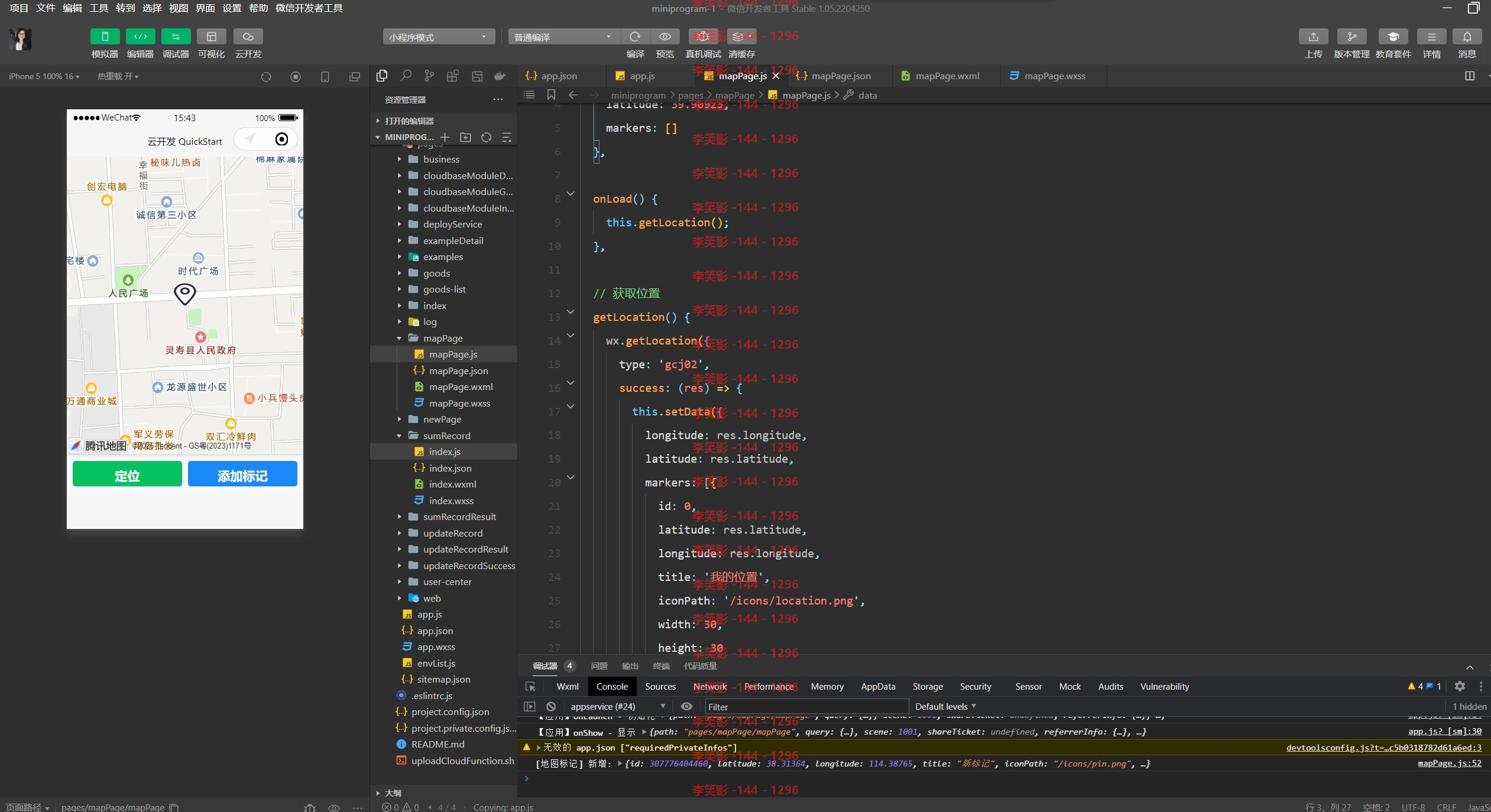Click the element inspect picker icon
The width and height of the screenshot is (1491, 812).
[530, 686]
